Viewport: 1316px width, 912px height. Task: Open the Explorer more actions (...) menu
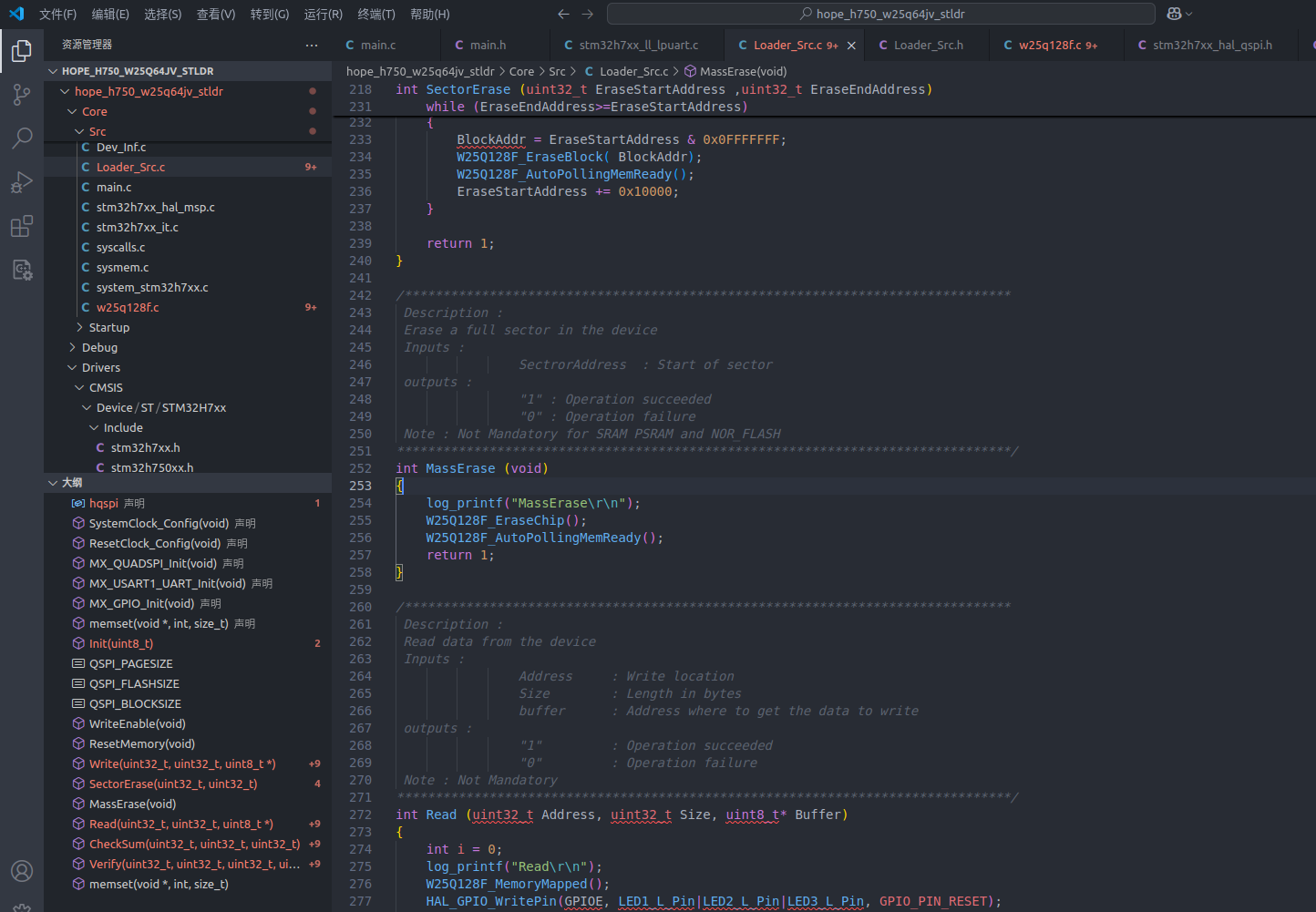311,45
